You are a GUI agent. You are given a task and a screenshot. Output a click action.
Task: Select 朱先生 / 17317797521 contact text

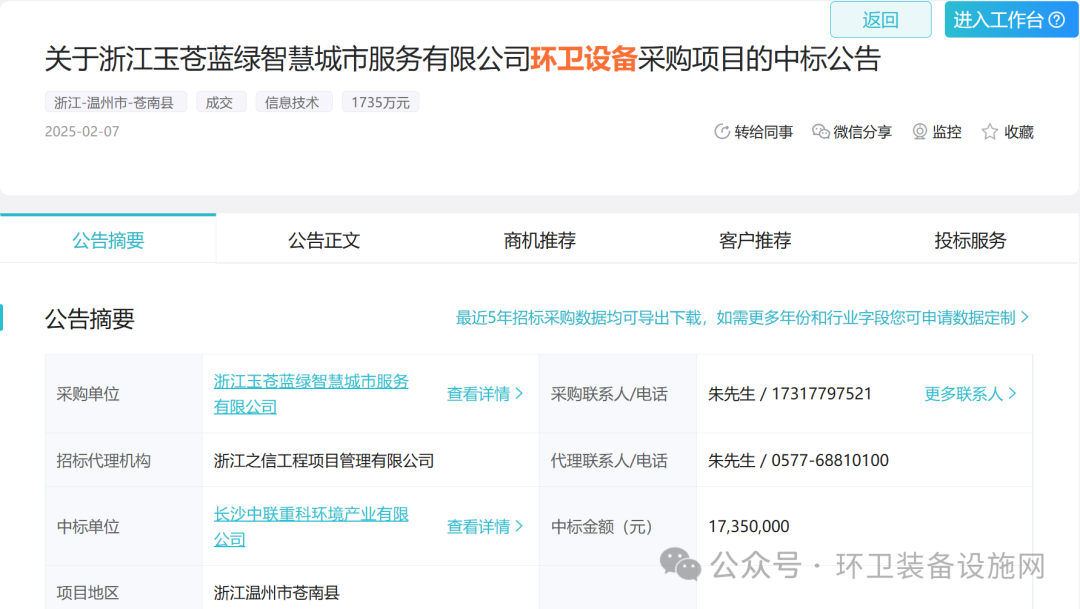click(x=790, y=393)
